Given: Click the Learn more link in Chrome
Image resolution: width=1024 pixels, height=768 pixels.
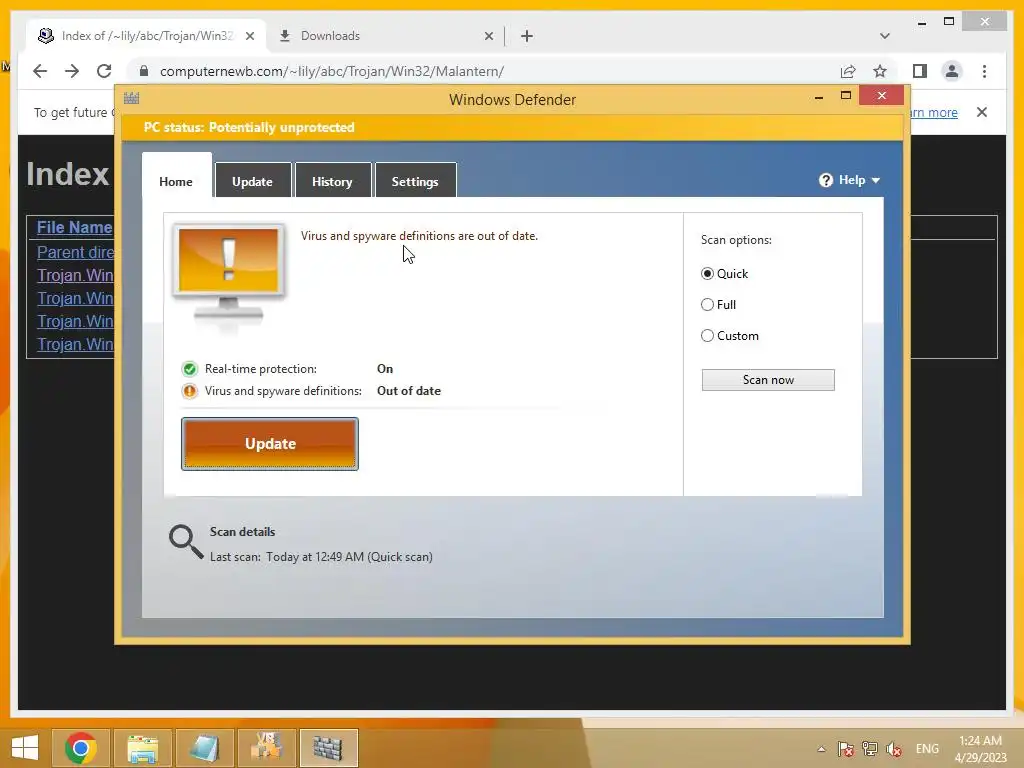Looking at the screenshot, I should click(x=933, y=112).
